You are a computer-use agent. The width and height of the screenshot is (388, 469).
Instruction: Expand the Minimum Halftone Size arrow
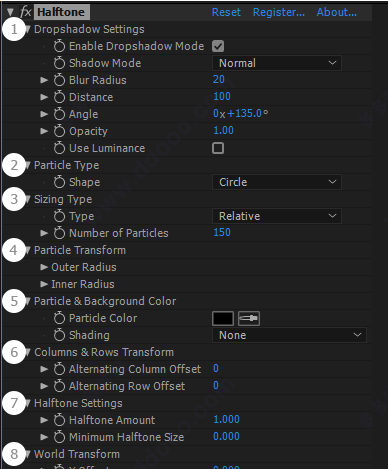click(x=44, y=437)
